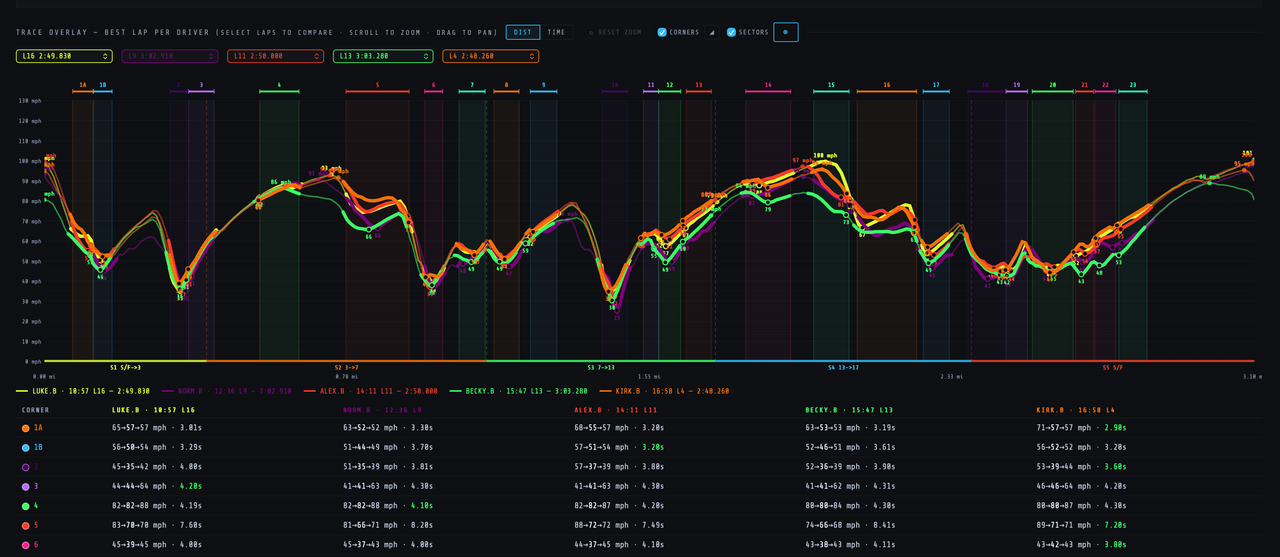This screenshot has width=1280, height=557.
Task: Toggle LUKE.B trace in the legend
Action: tap(83, 391)
